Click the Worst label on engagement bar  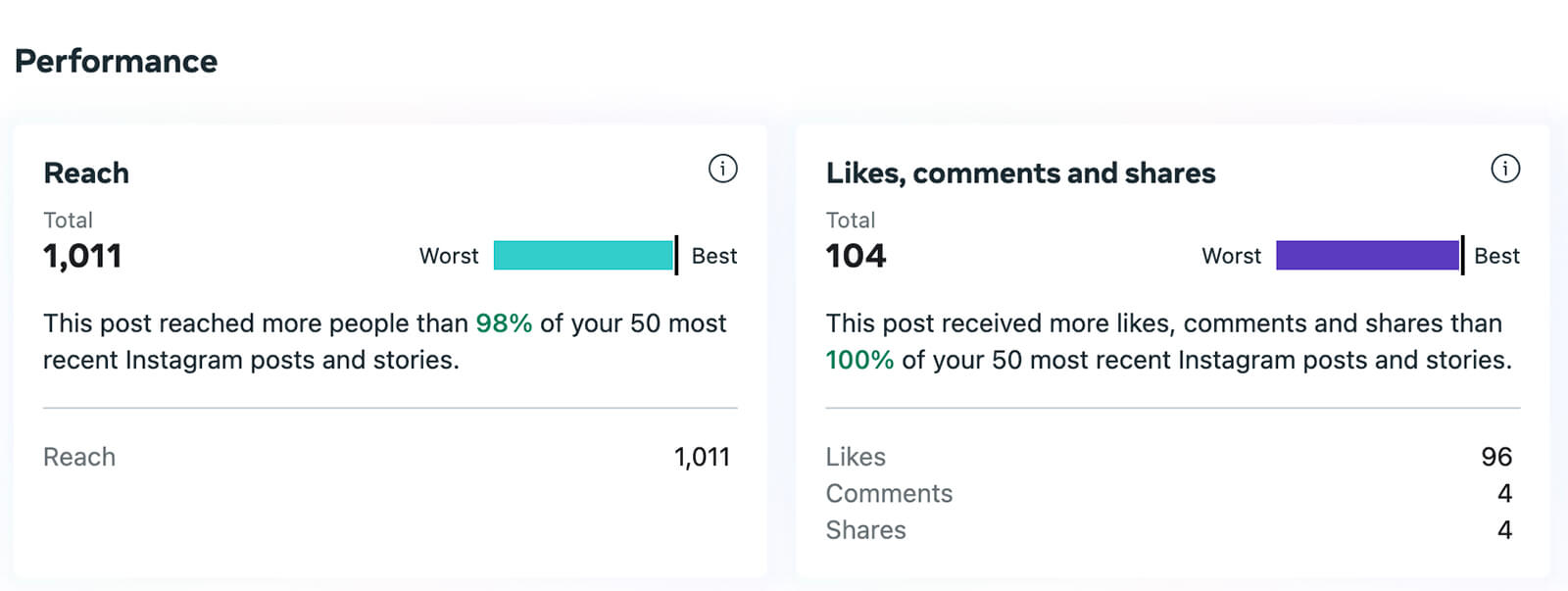point(1232,256)
